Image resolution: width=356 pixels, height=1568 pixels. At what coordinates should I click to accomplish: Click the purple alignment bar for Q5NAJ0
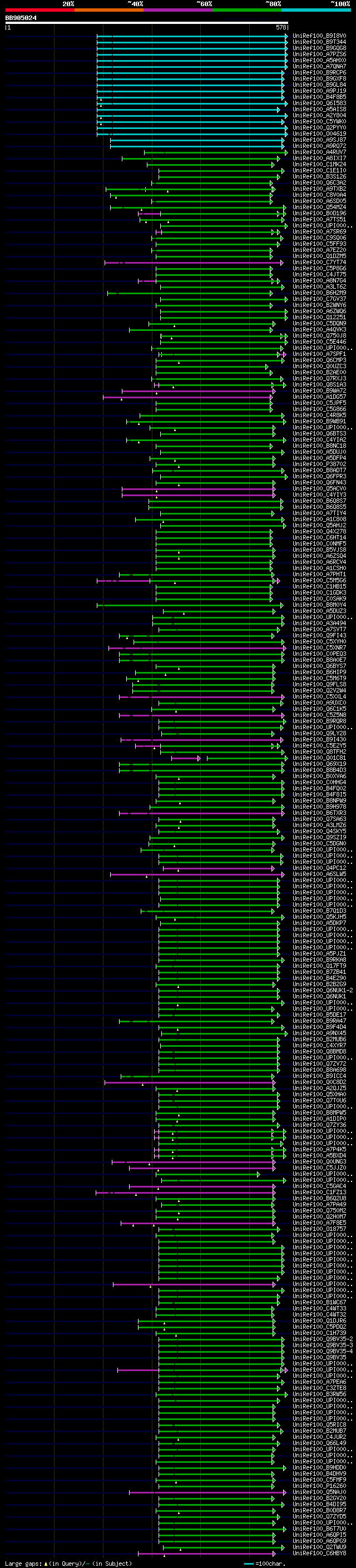pyautogui.click(x=207, y=1492)
